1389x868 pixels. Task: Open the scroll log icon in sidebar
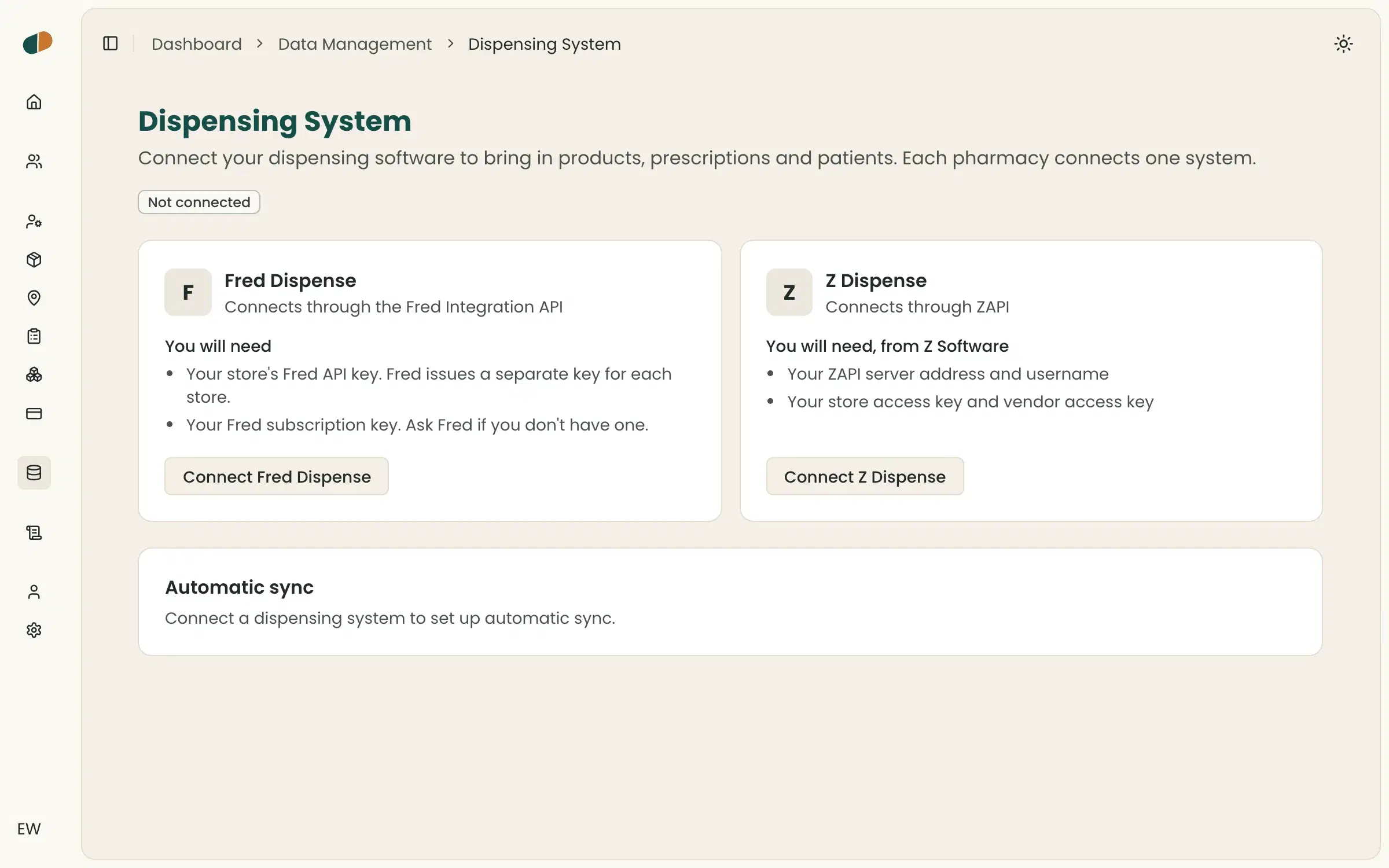(x=34, y=532)
